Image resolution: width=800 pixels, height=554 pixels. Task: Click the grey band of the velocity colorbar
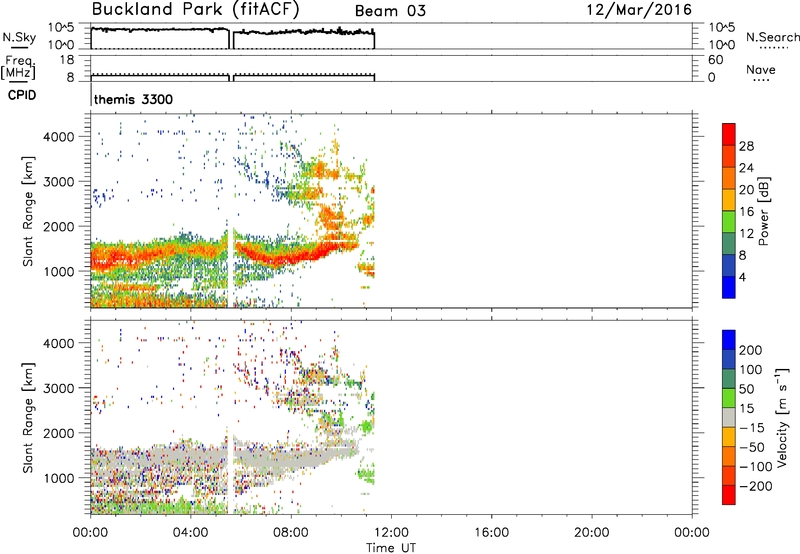pyautogui.click(x=729, y=417)
